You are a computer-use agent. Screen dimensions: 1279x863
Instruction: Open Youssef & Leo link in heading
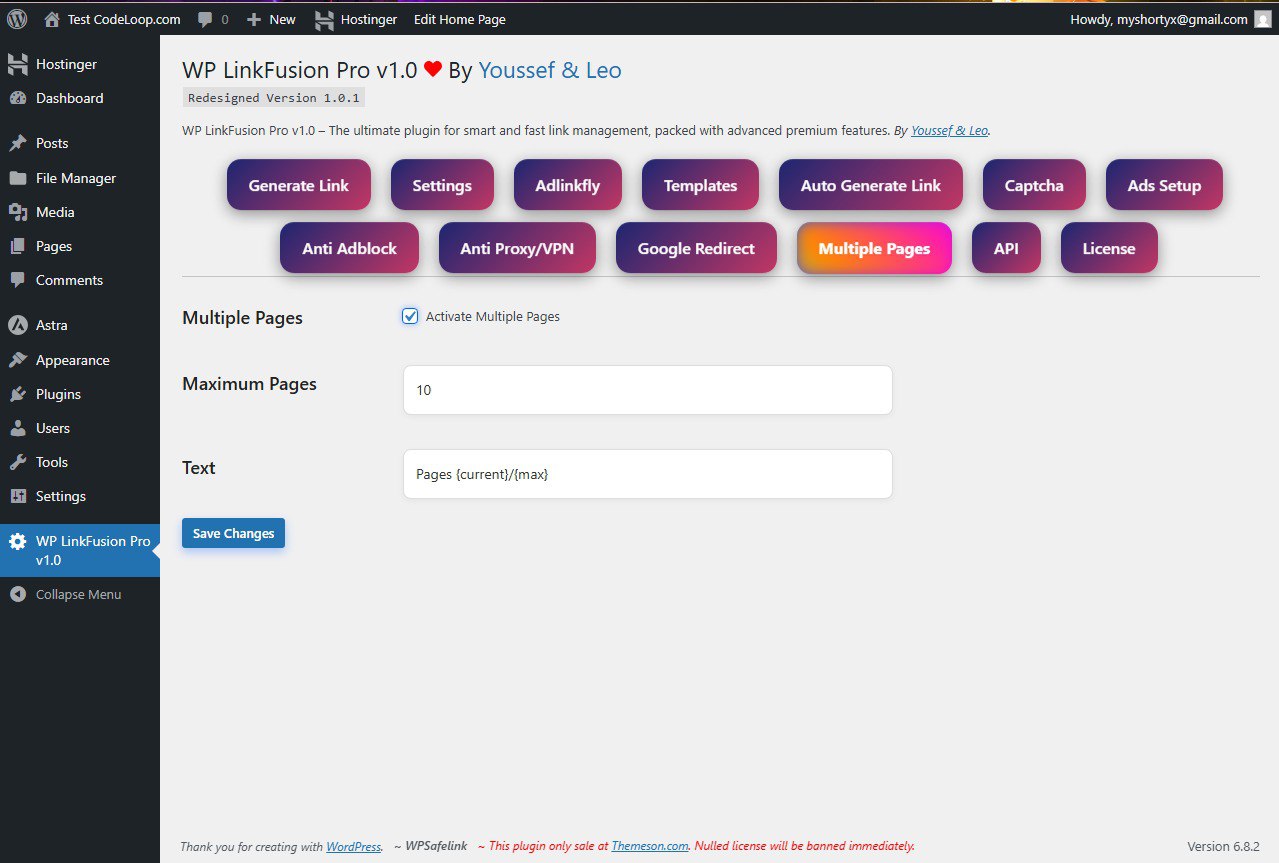(x=550, y=70)
